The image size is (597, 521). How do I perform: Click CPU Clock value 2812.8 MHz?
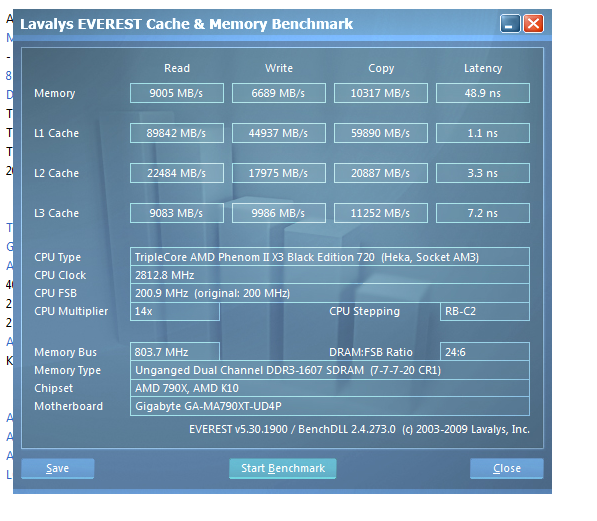[330, 275]
